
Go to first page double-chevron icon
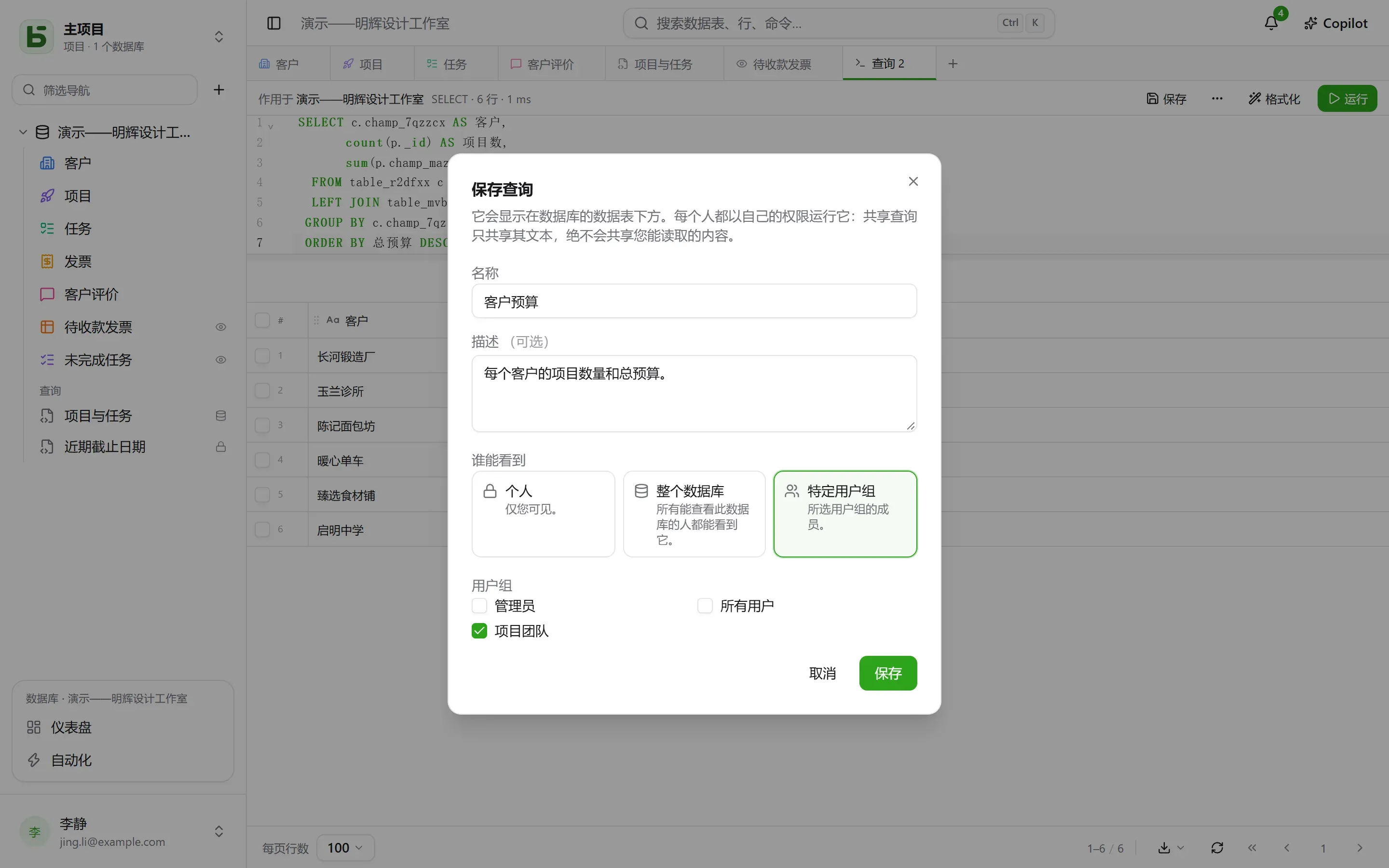[x=1252, y=848]
